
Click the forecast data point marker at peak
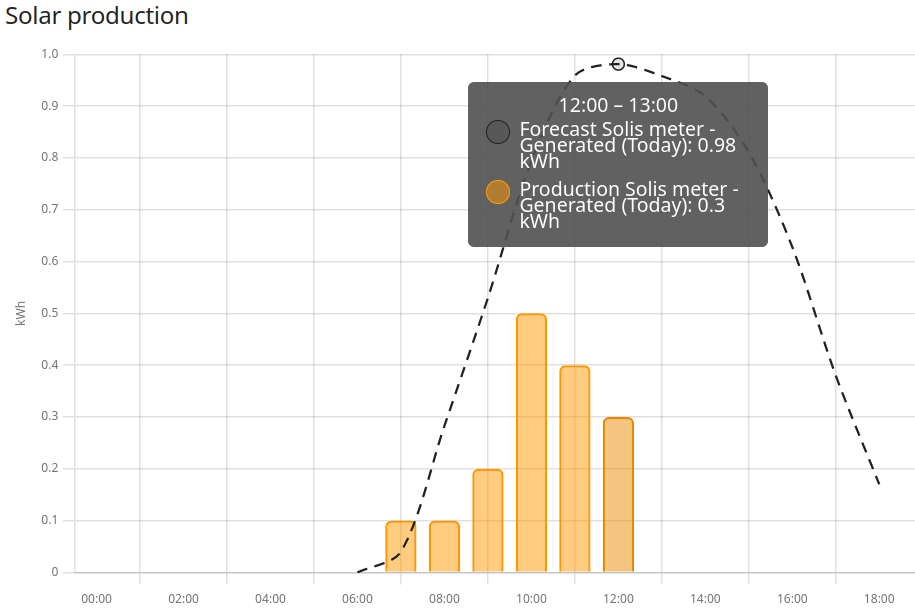[x=618, y=64]
